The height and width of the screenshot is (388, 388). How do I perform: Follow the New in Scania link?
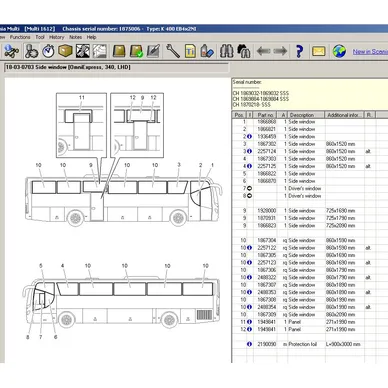[370, 52]
